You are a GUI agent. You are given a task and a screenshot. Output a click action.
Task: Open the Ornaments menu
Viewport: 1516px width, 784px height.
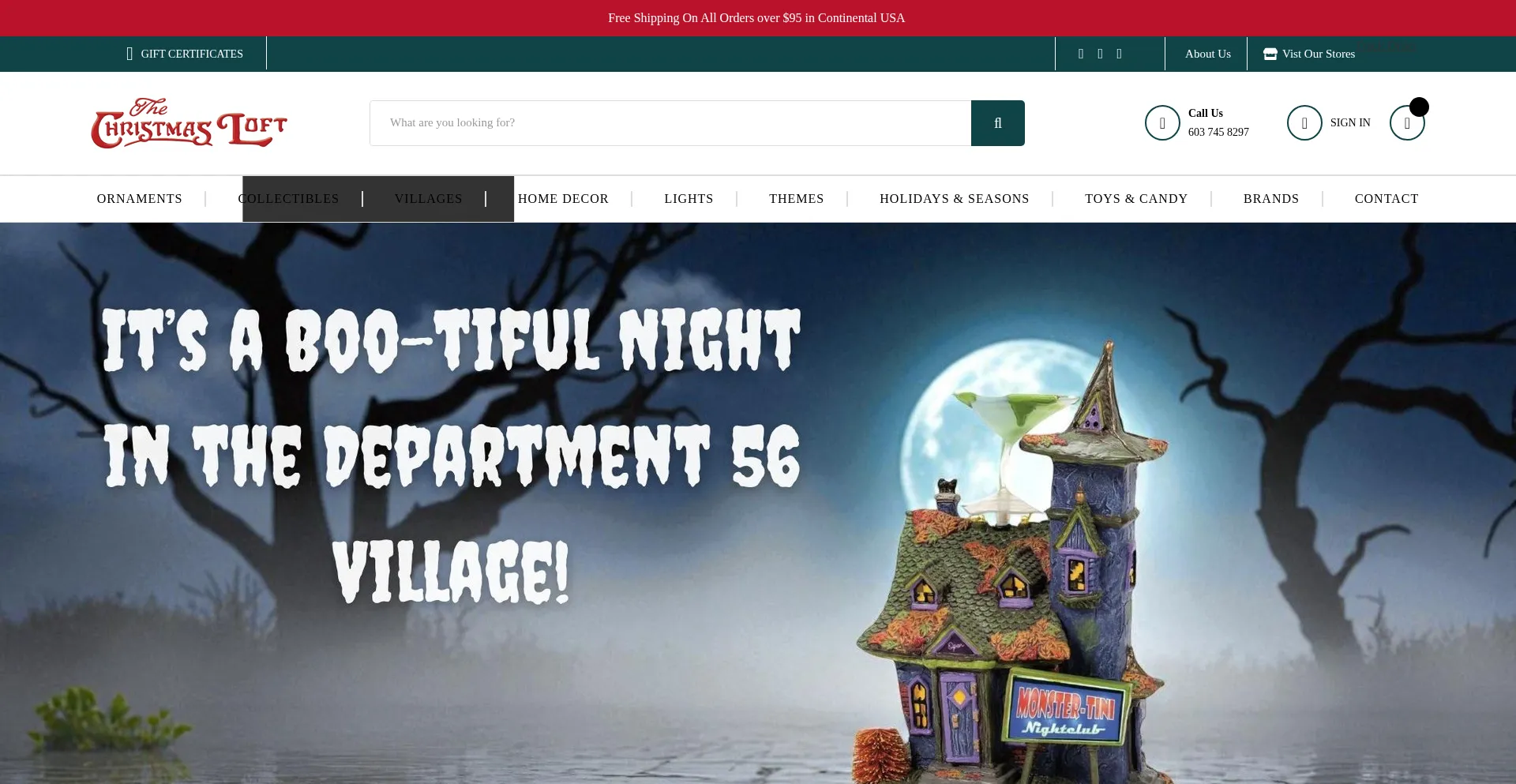point(139,199)
